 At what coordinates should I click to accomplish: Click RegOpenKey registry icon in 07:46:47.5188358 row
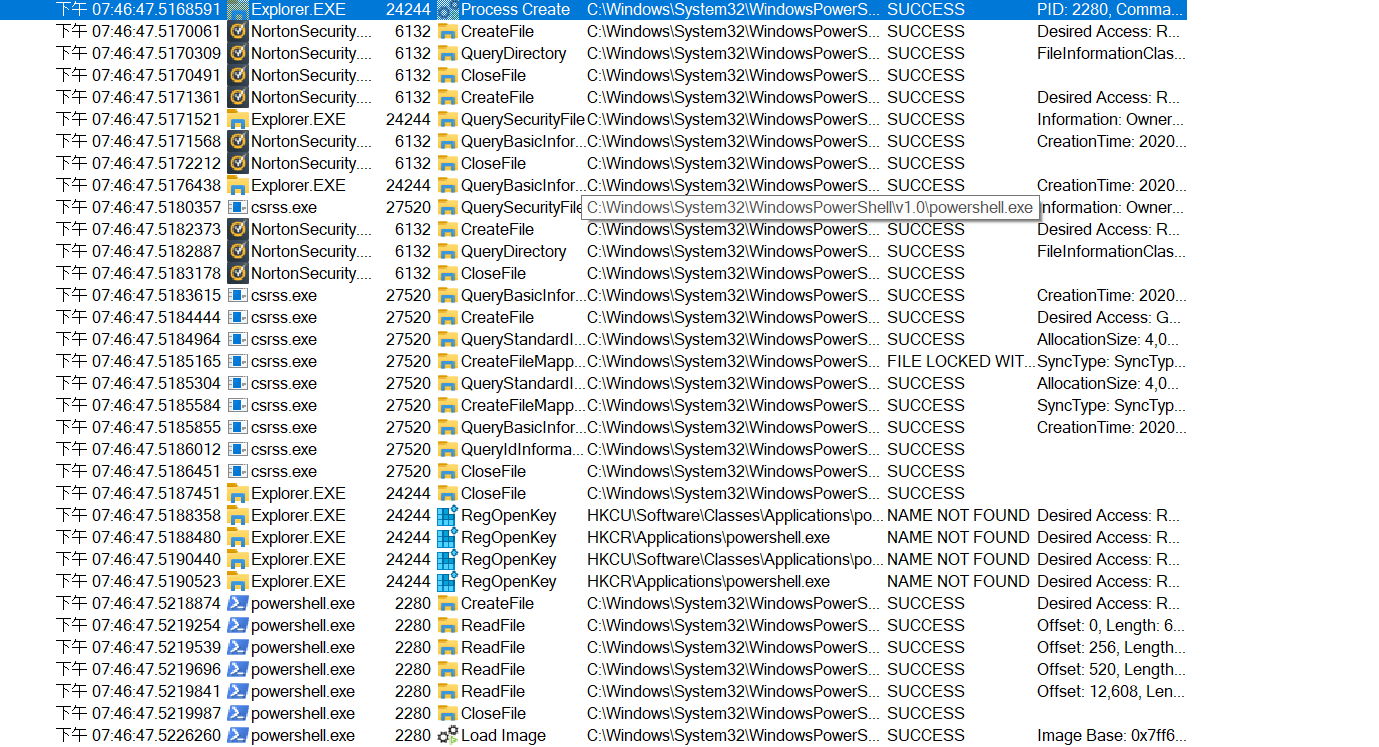point(448,516)
